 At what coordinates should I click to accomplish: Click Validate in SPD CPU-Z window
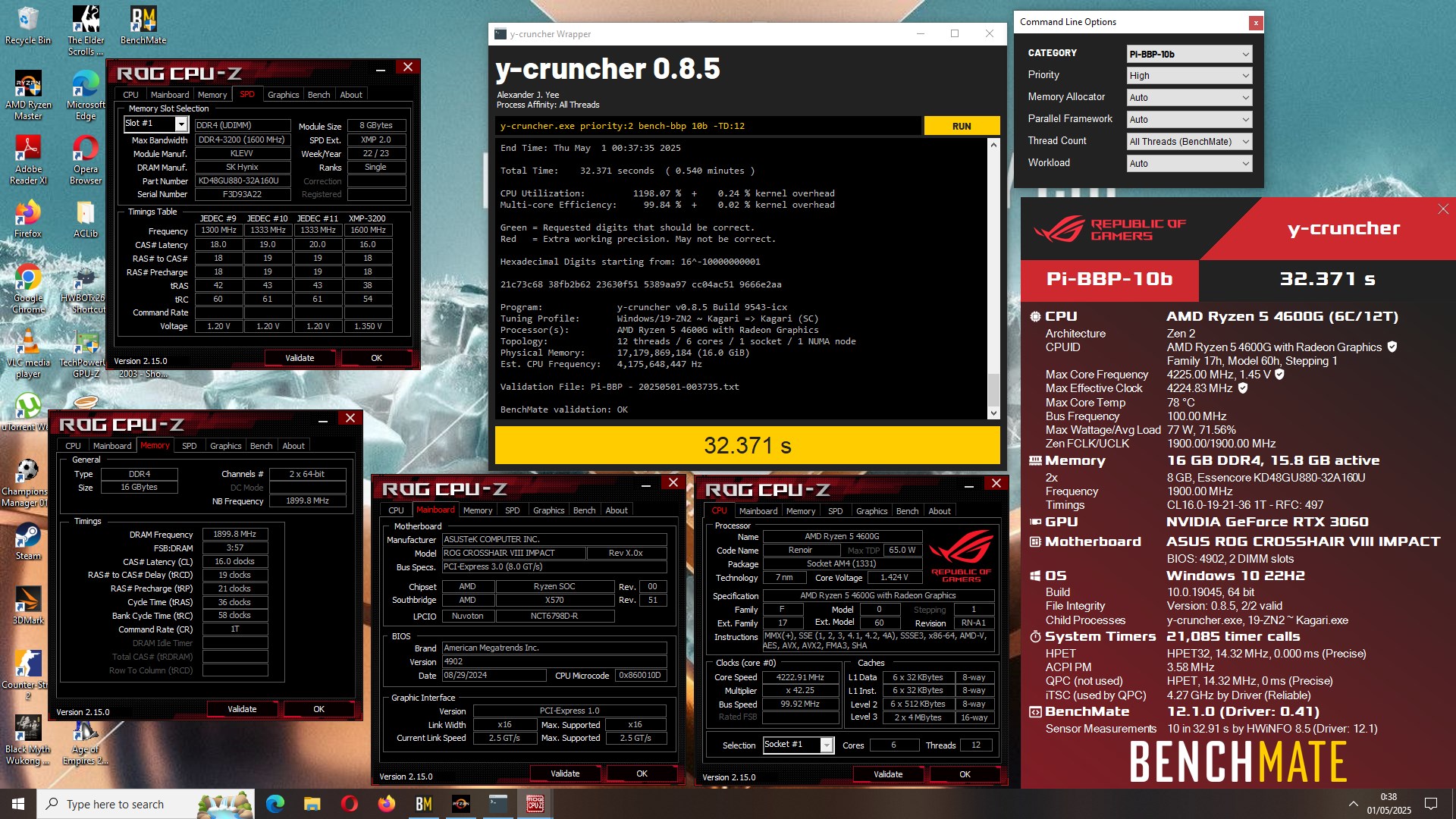(x=300, y=358)
